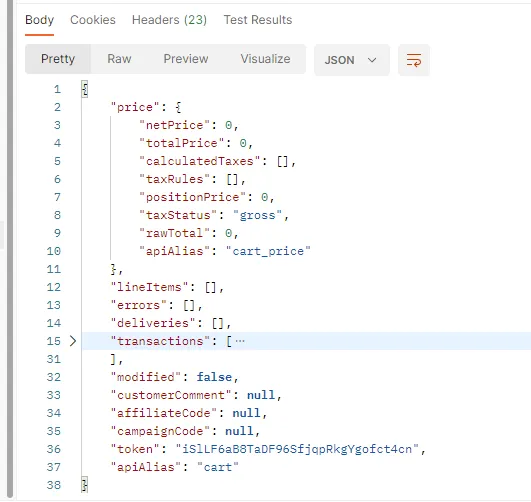Click the "cart_price" apiAlias value
The width and height of the screenshot is (531, 502).
(268, 251)
